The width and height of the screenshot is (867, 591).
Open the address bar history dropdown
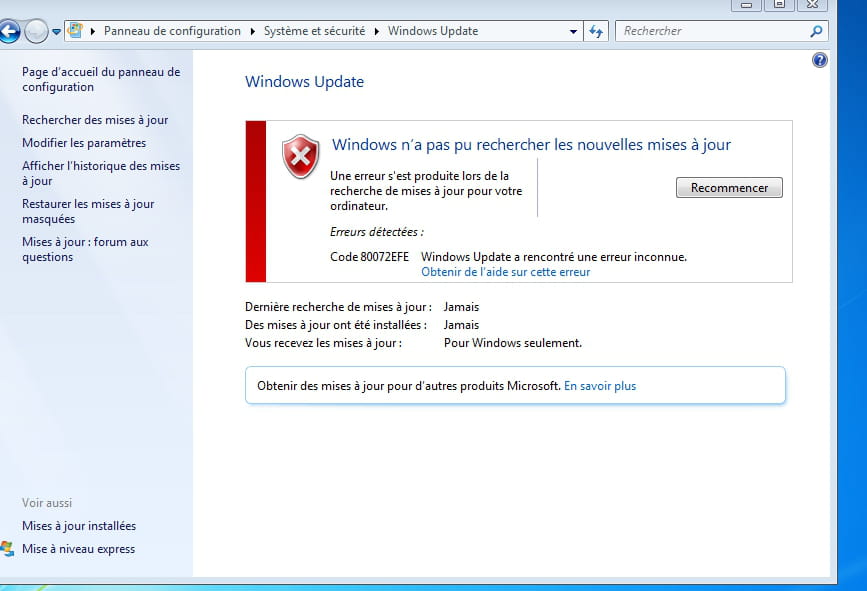573,32
